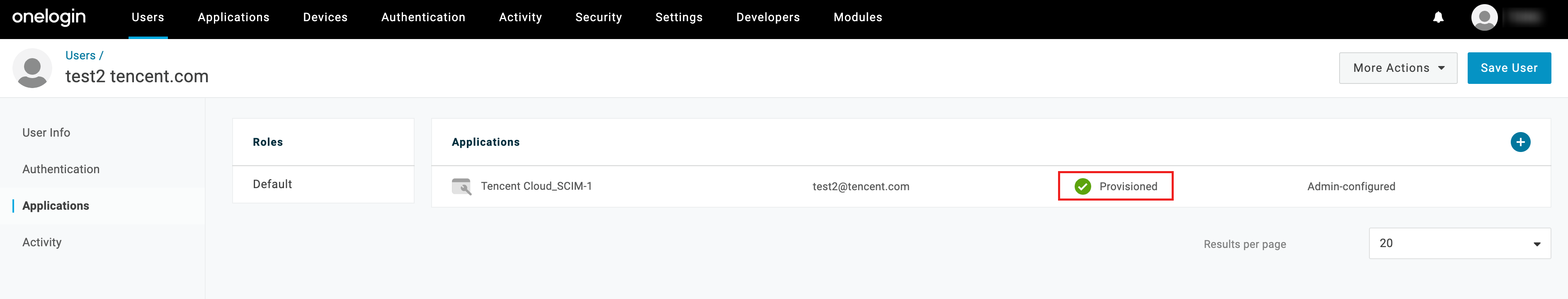This screenshot has width=1568, height=299.
Task: Click the Tencent Cloud_SCIM-1 app icon
Action: click(x=461, y=186)
